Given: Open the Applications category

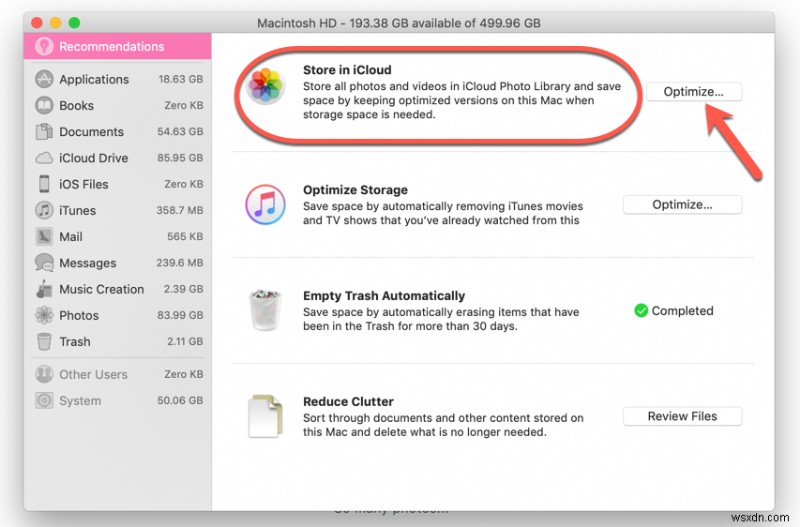Looking at the screenshot, I should tap(117, 79).
